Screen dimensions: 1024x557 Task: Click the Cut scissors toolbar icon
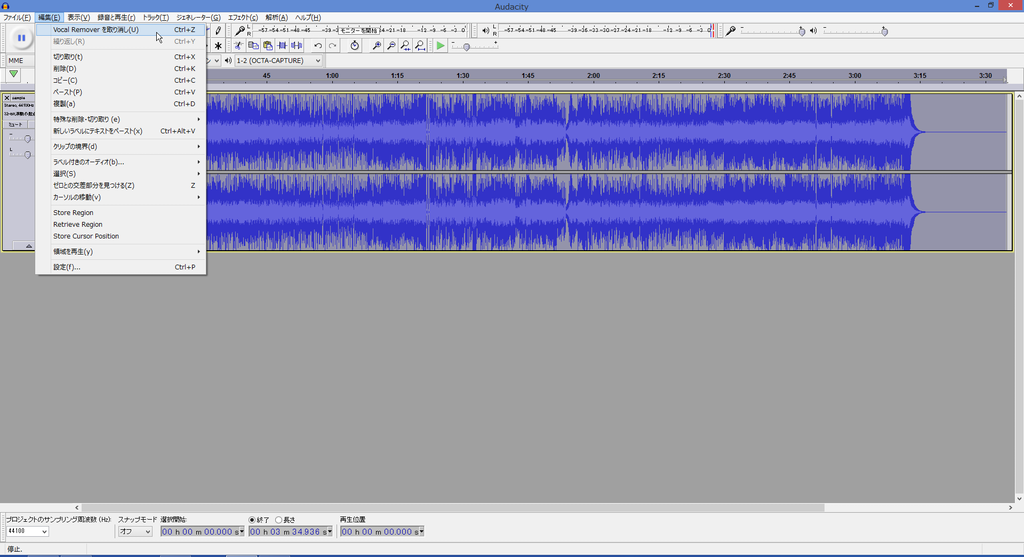[238, 46]
